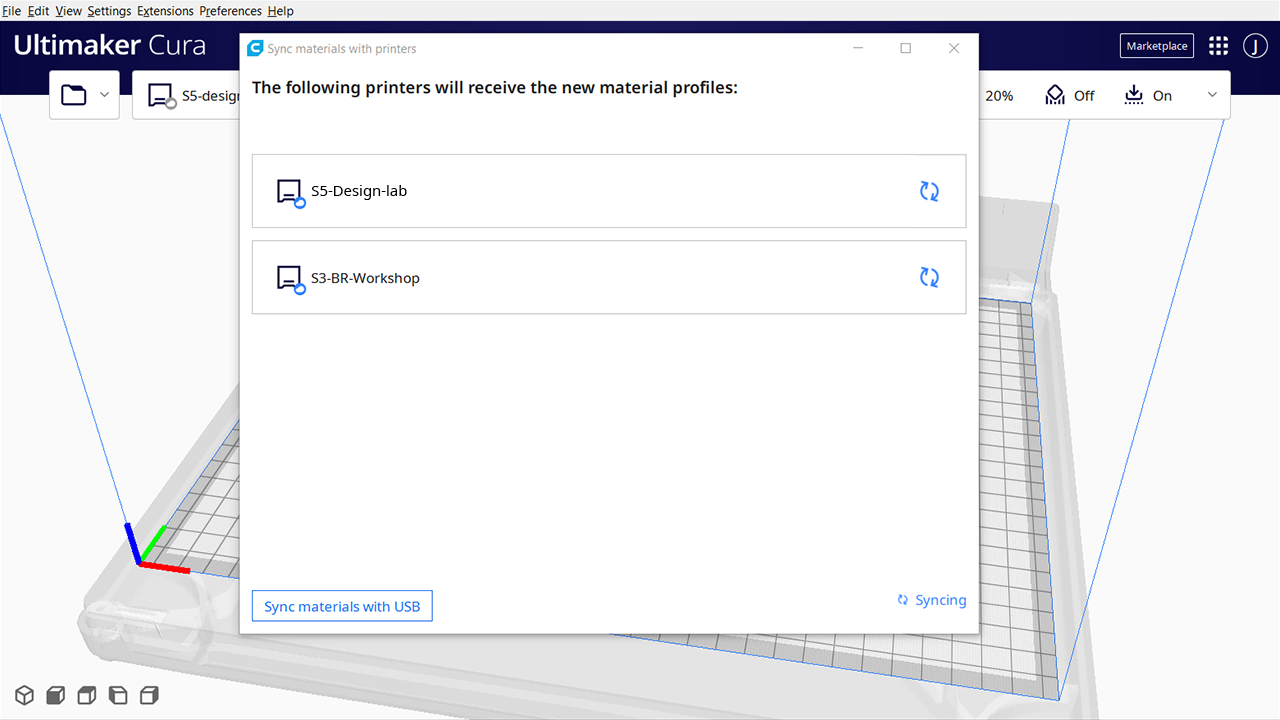Click the printer icon beside S5-design in toolbar
Screen dimensions: 1280x720
point(161,96)
